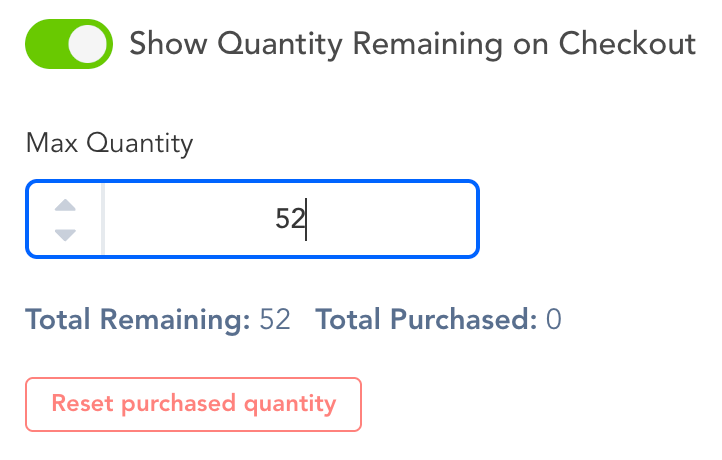Click the Max Quantity increment up arrow
Image resolution: width=722 pixels, height=460 pixels.
[x=65, y=206]
